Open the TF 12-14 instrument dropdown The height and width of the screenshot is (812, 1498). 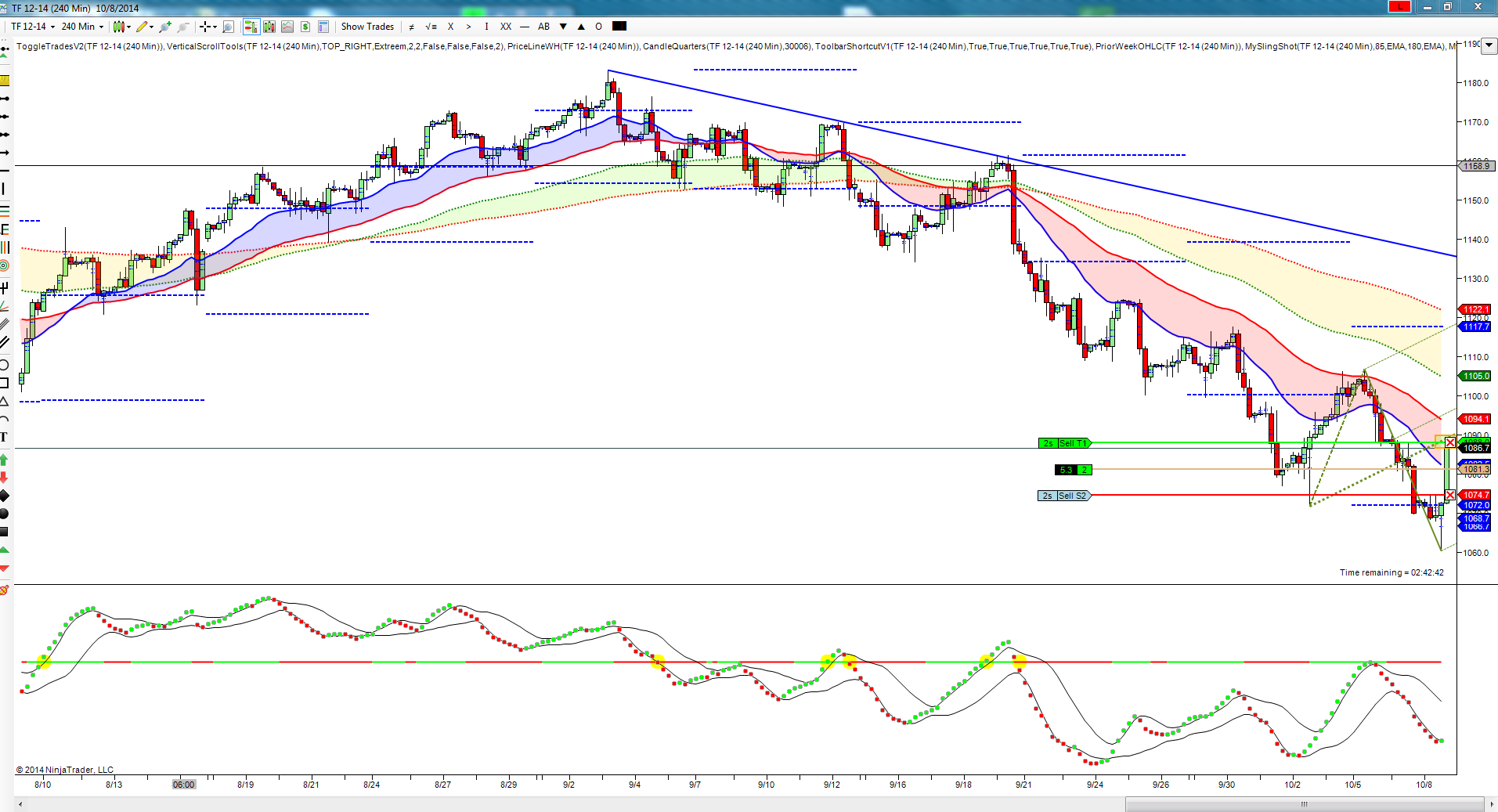[32, 27]
